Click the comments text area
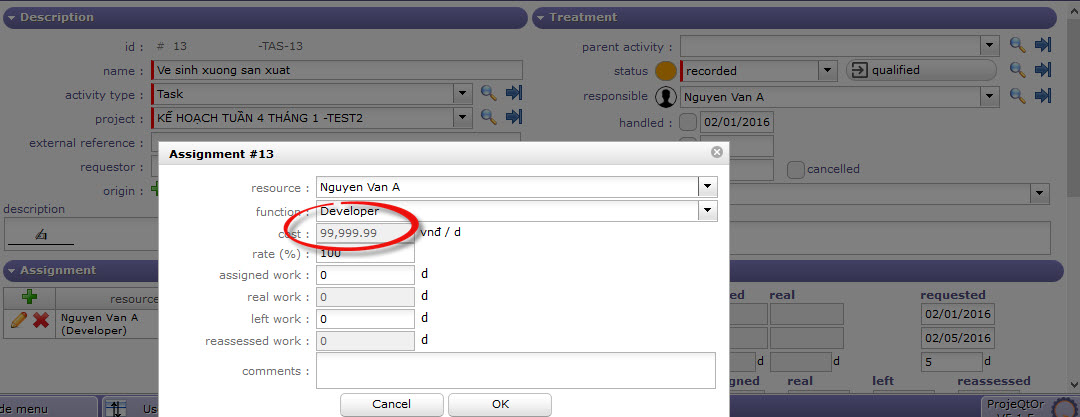 coord(516,371)
